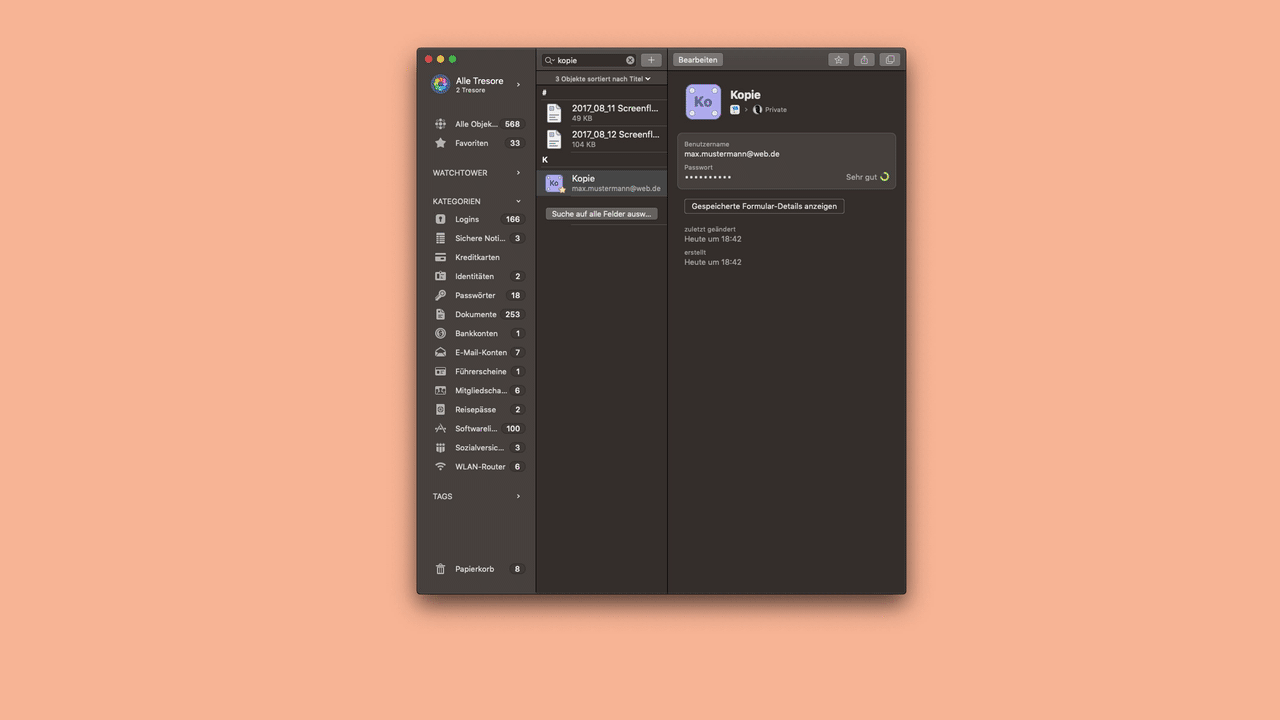1280x720 pixels.
Task: Open the item in a separate window
Action: click(890, 60)
